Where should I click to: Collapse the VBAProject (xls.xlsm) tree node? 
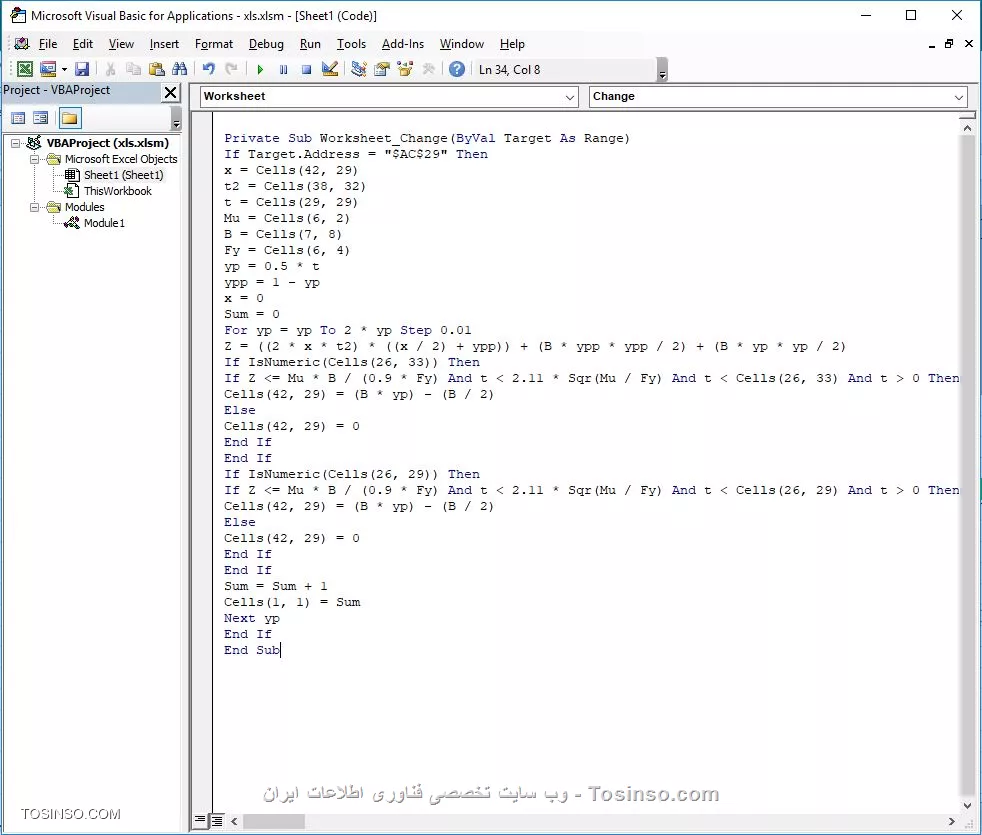(16, 143)
